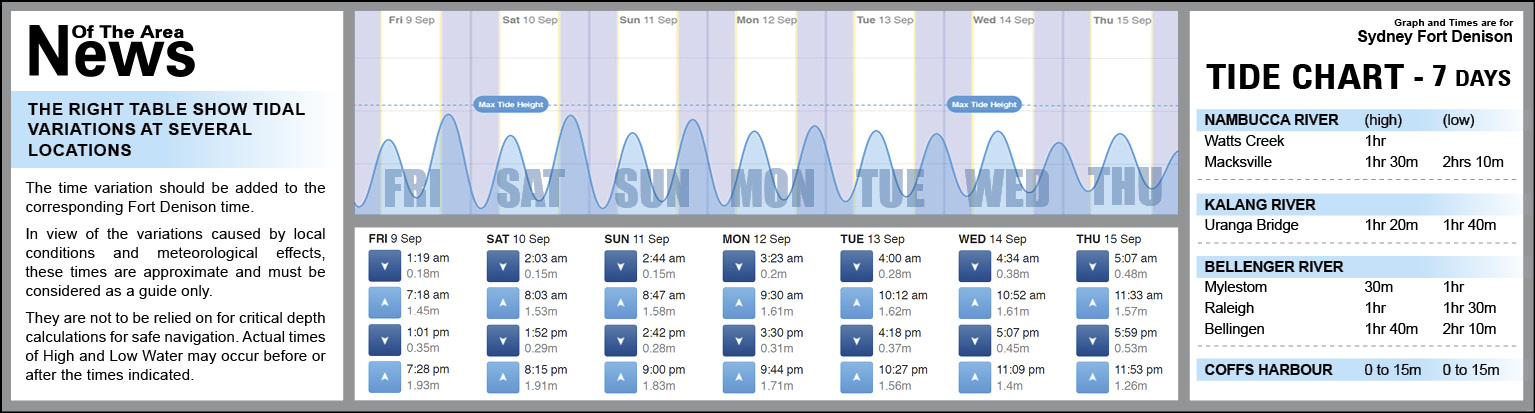Screen dimensions: 1535x413
Task: Select Wednesday's 10:52 am high tide arrow icon
Action: 975,303
